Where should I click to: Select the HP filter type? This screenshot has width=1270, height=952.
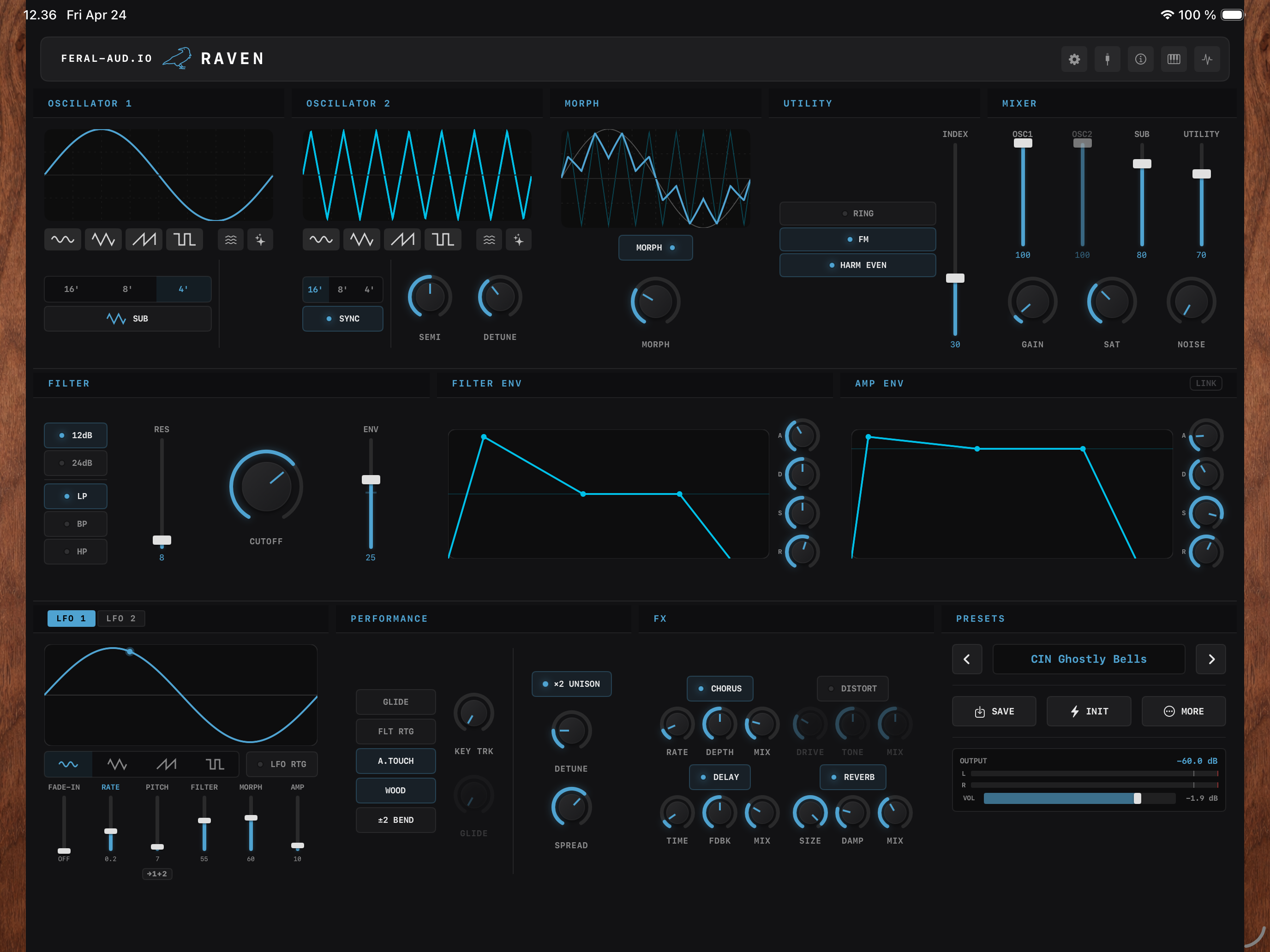[x=76, y=552]
